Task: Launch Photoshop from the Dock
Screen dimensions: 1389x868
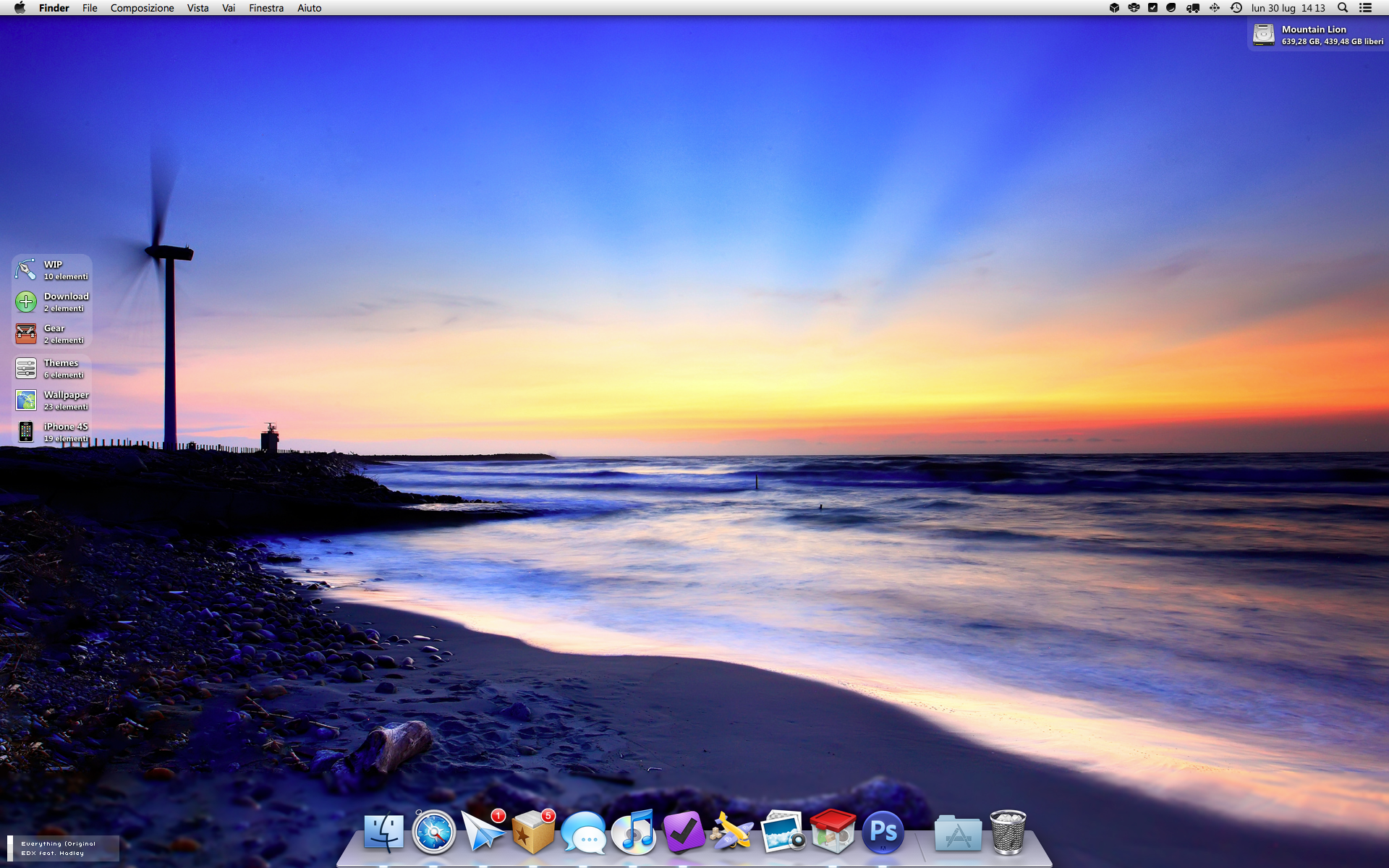Action: pos(883,832)
